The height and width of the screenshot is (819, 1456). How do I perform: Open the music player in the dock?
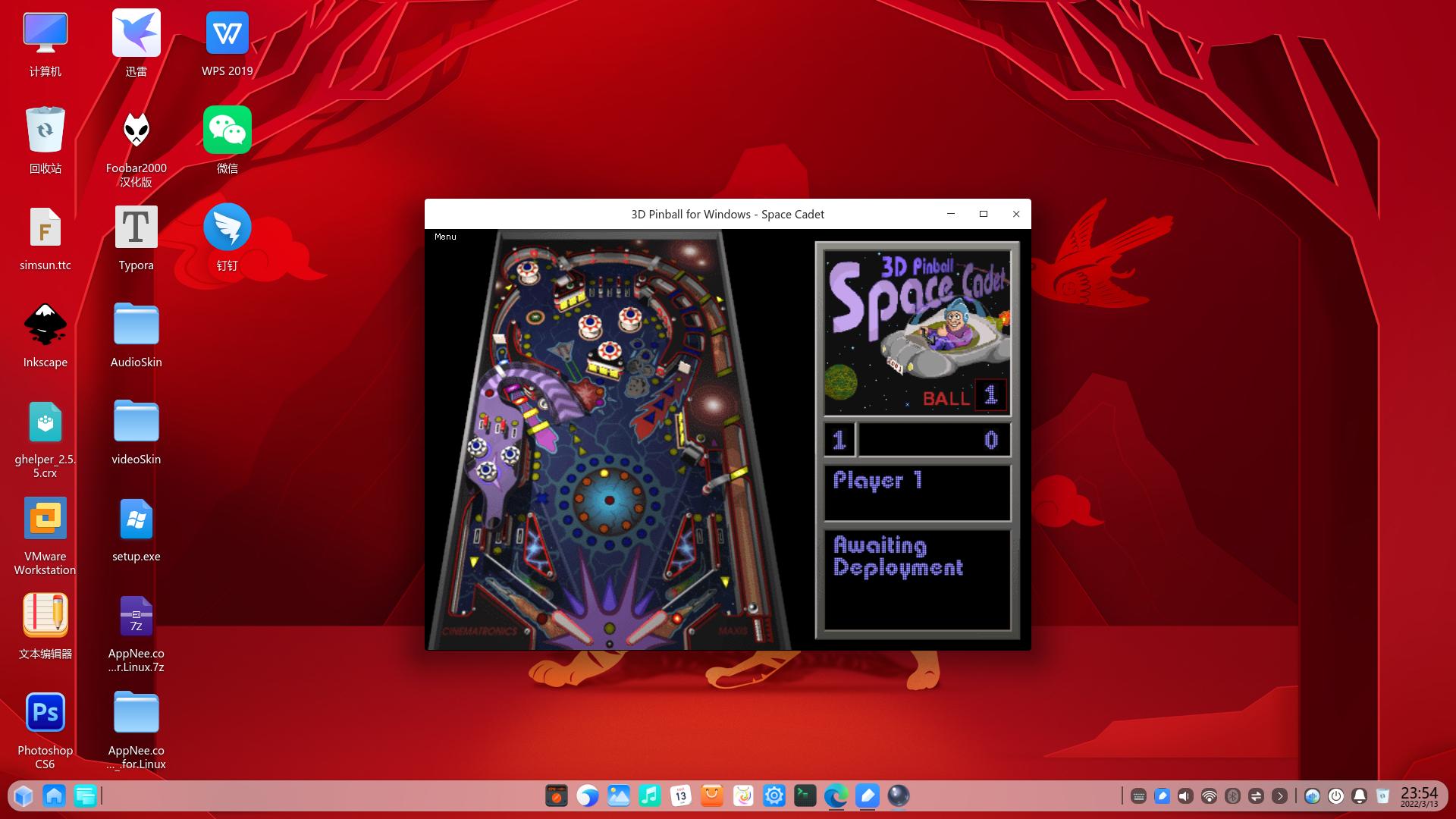pyautogui.click(x=649, y=795)
